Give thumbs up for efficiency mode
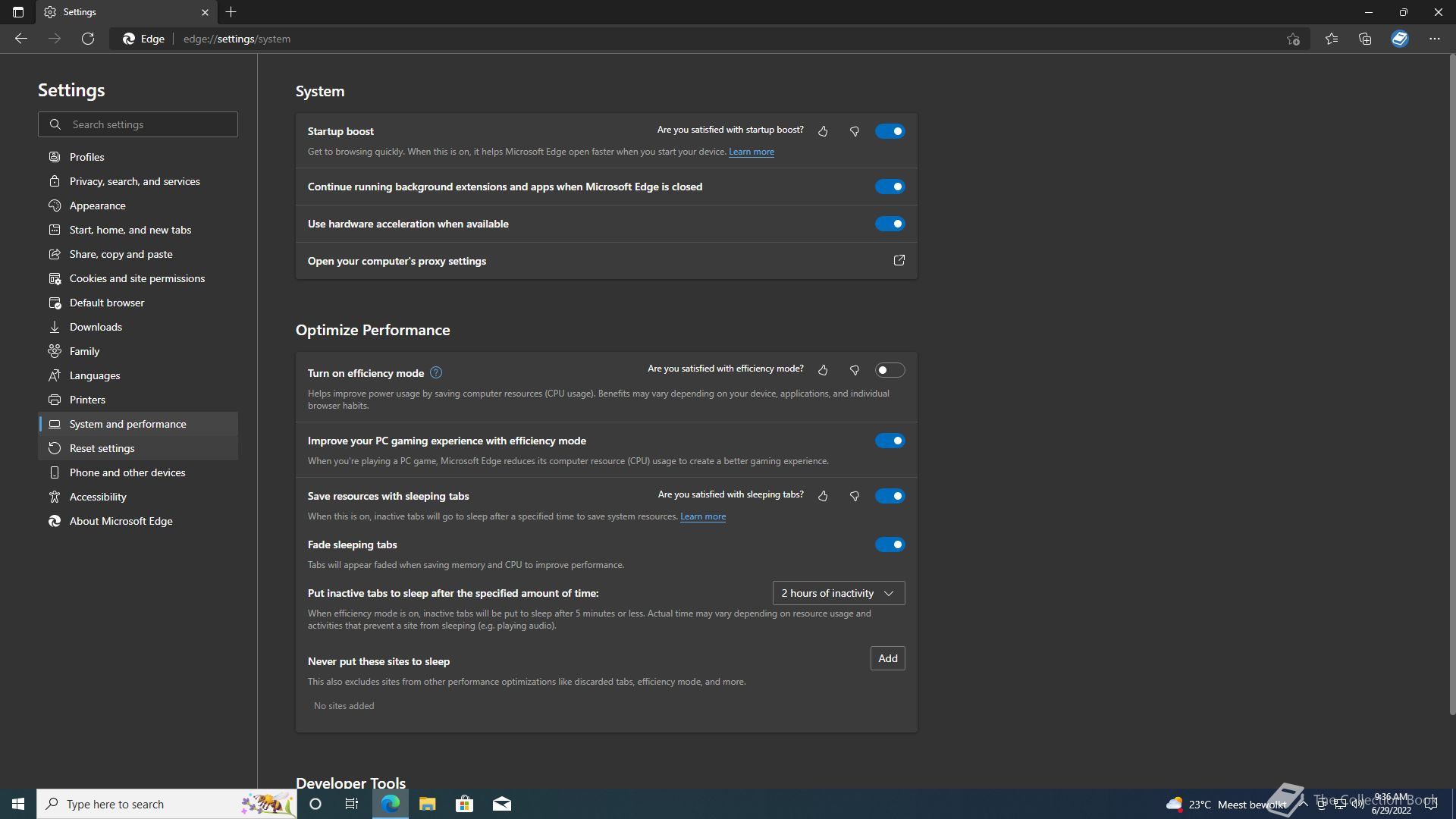 click(823, 370)
